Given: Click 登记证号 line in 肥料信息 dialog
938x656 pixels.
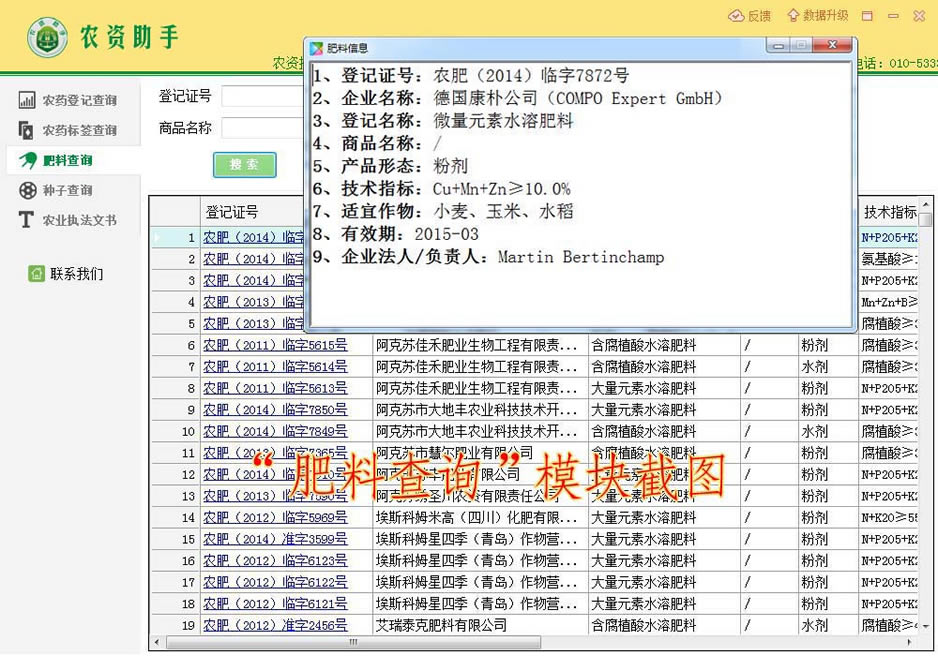Looking at the screenshot, I should coord(471,75).
